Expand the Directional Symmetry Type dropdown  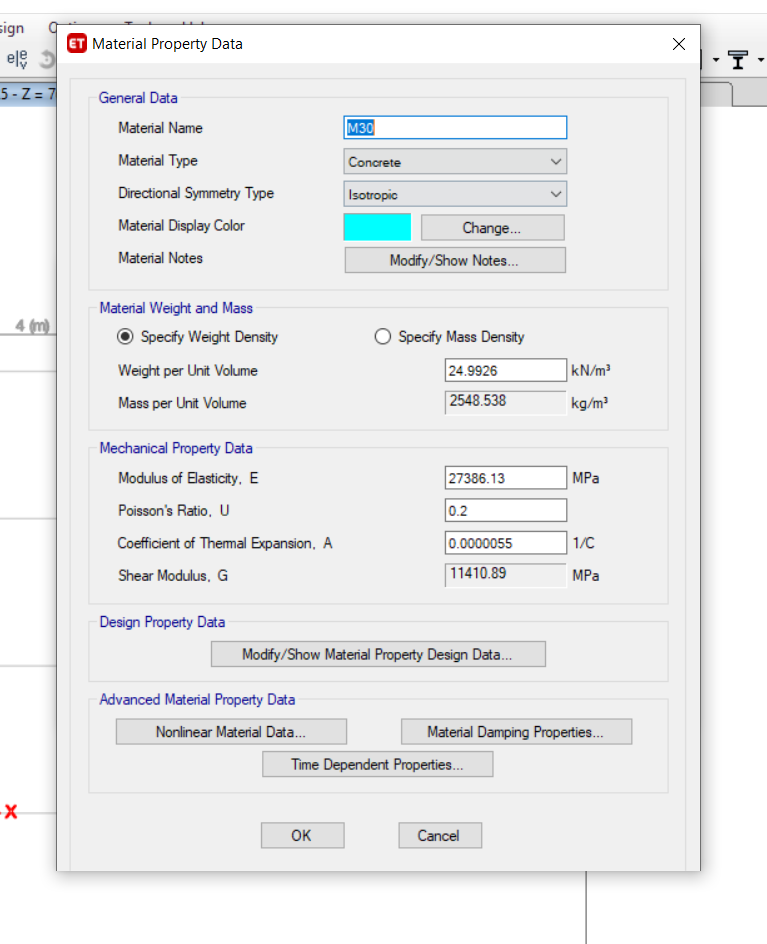(455, 194)
